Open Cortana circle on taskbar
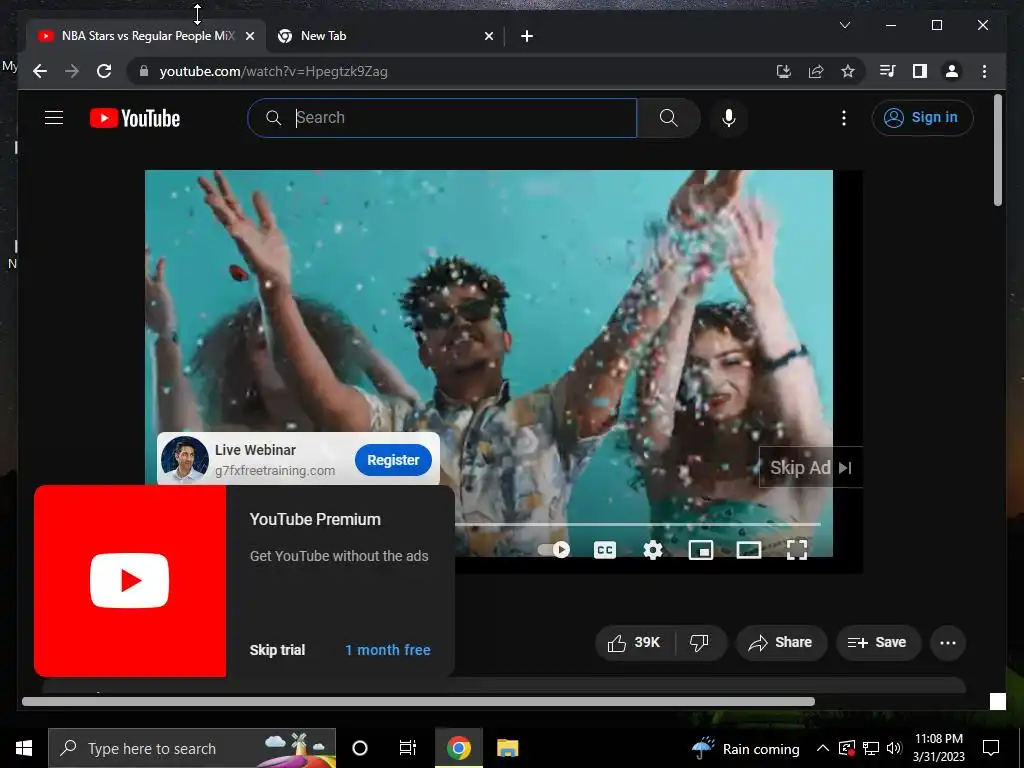Viewport: 1024px width, 768px height. [360, 748]
